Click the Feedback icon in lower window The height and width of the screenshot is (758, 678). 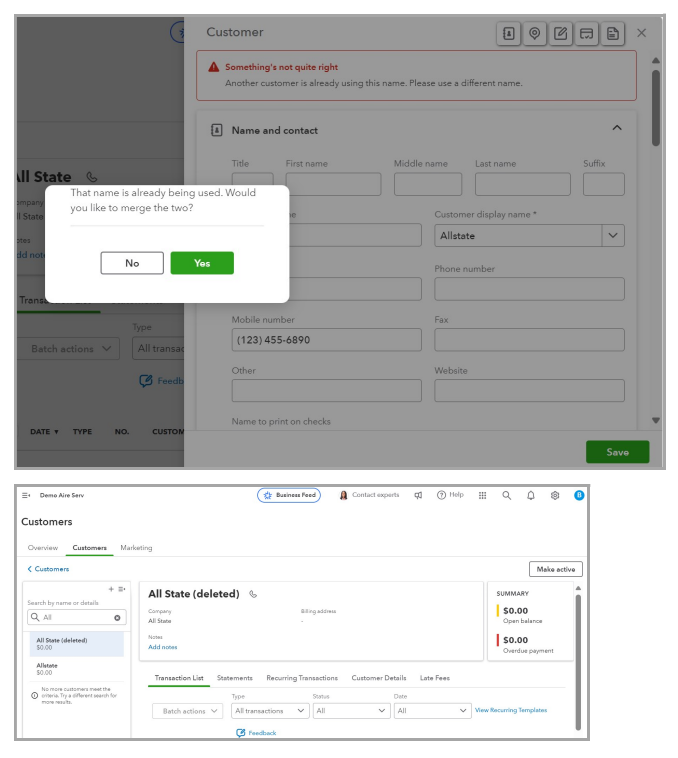[x=241, y=733]
